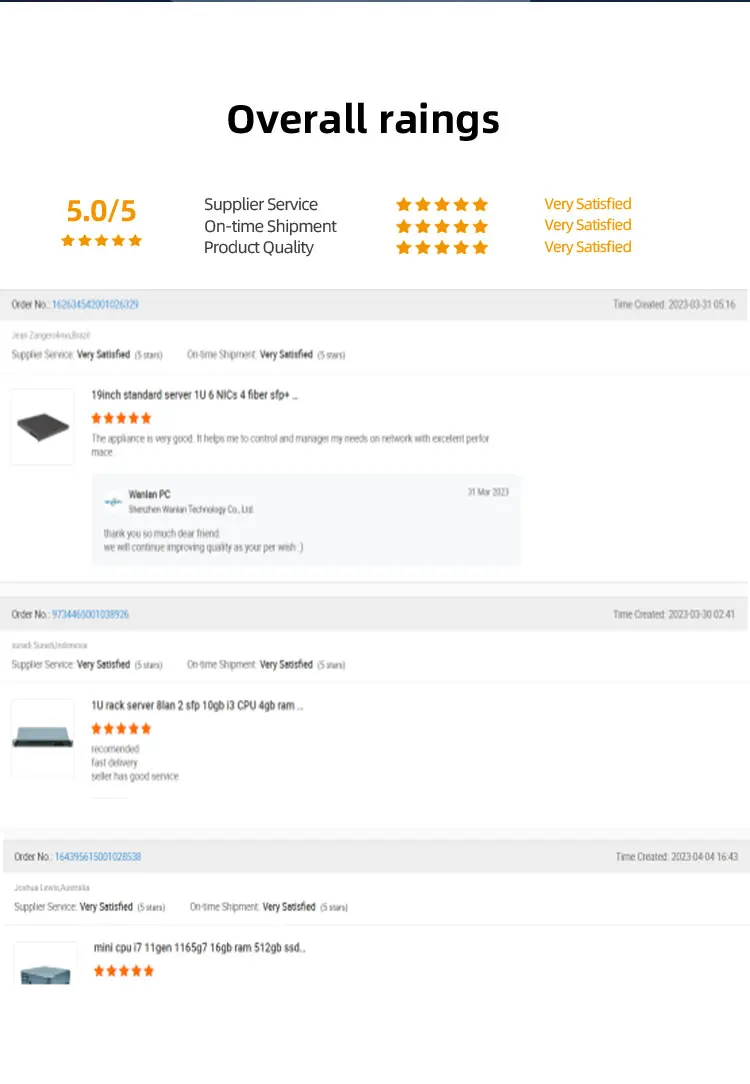
Task: Click the Supplier Service star rating row
Action: [x=441, y=205]
